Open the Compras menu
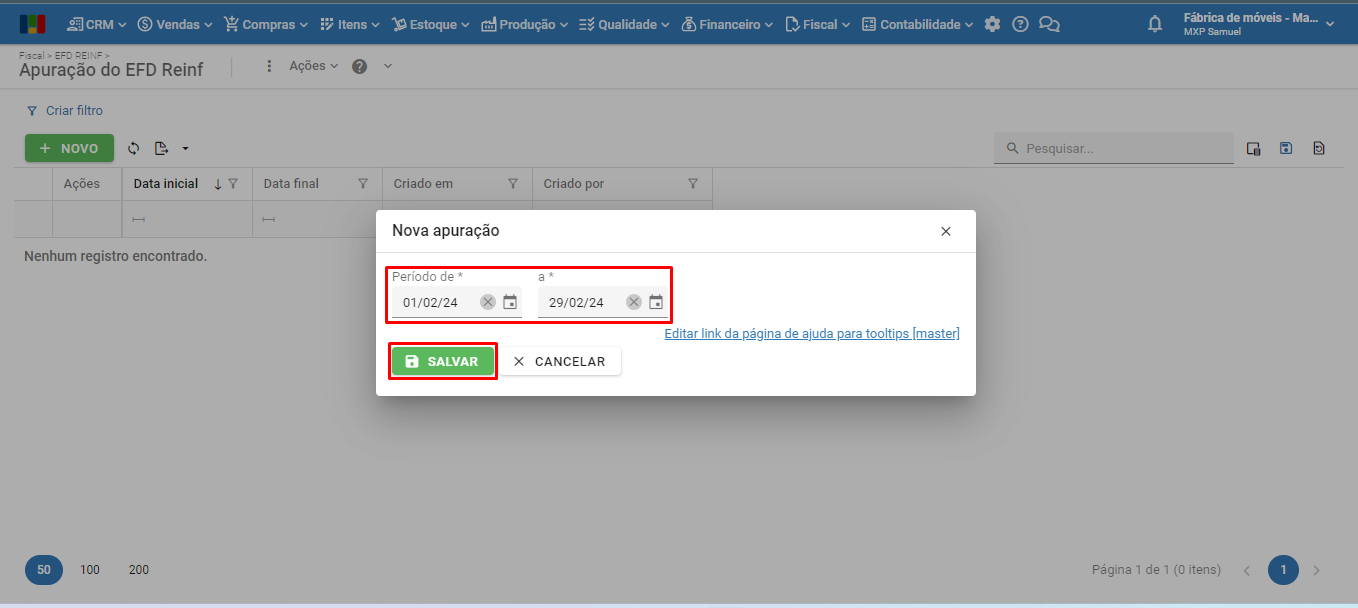 tap(266, 24)
